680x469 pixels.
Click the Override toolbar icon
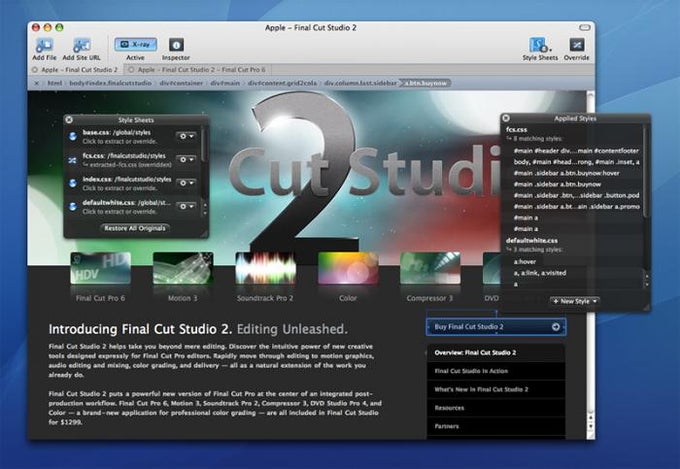[x=577, y=45]
